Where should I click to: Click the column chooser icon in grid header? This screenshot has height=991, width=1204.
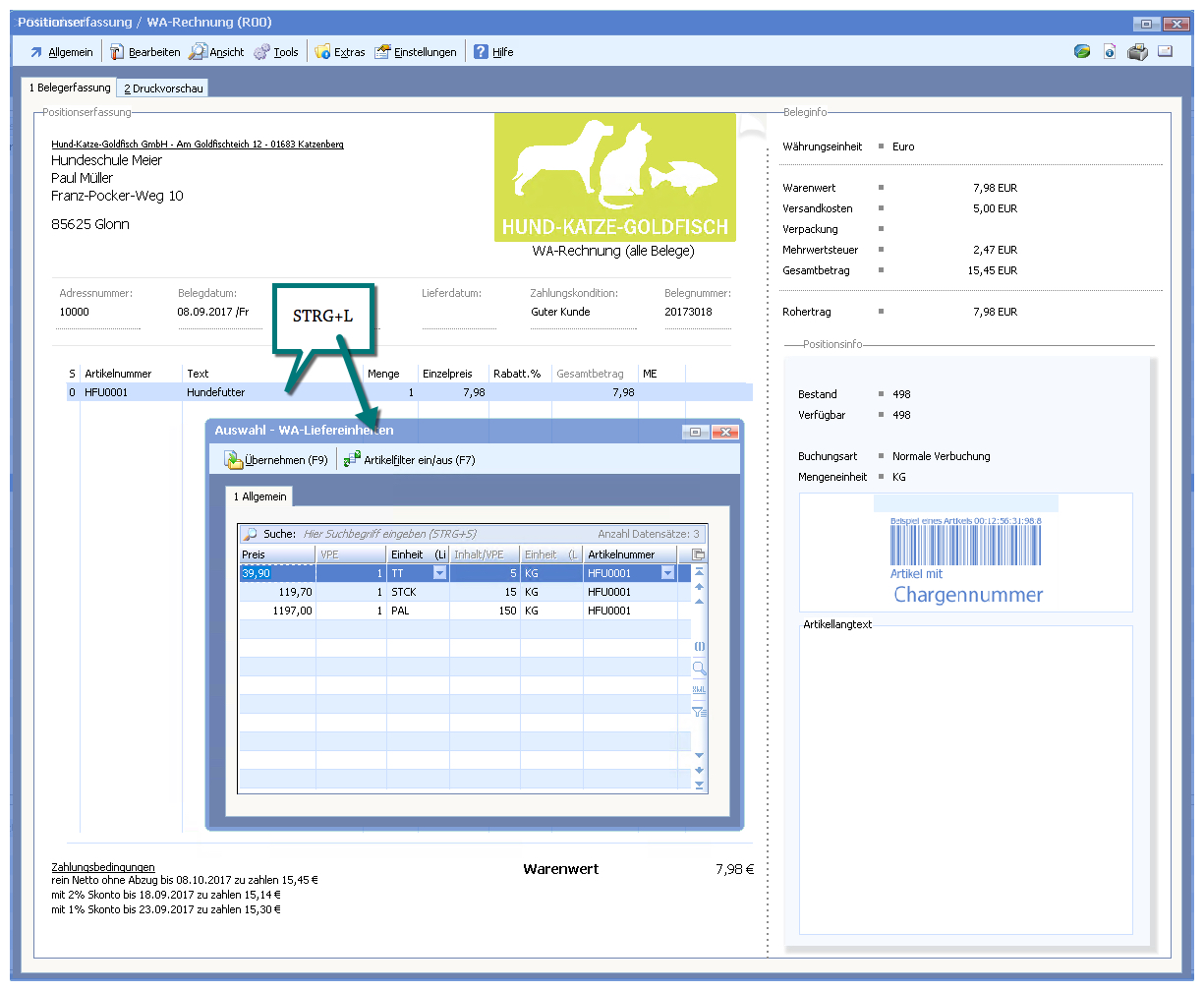pyautogui.click(x=699, y=554)
